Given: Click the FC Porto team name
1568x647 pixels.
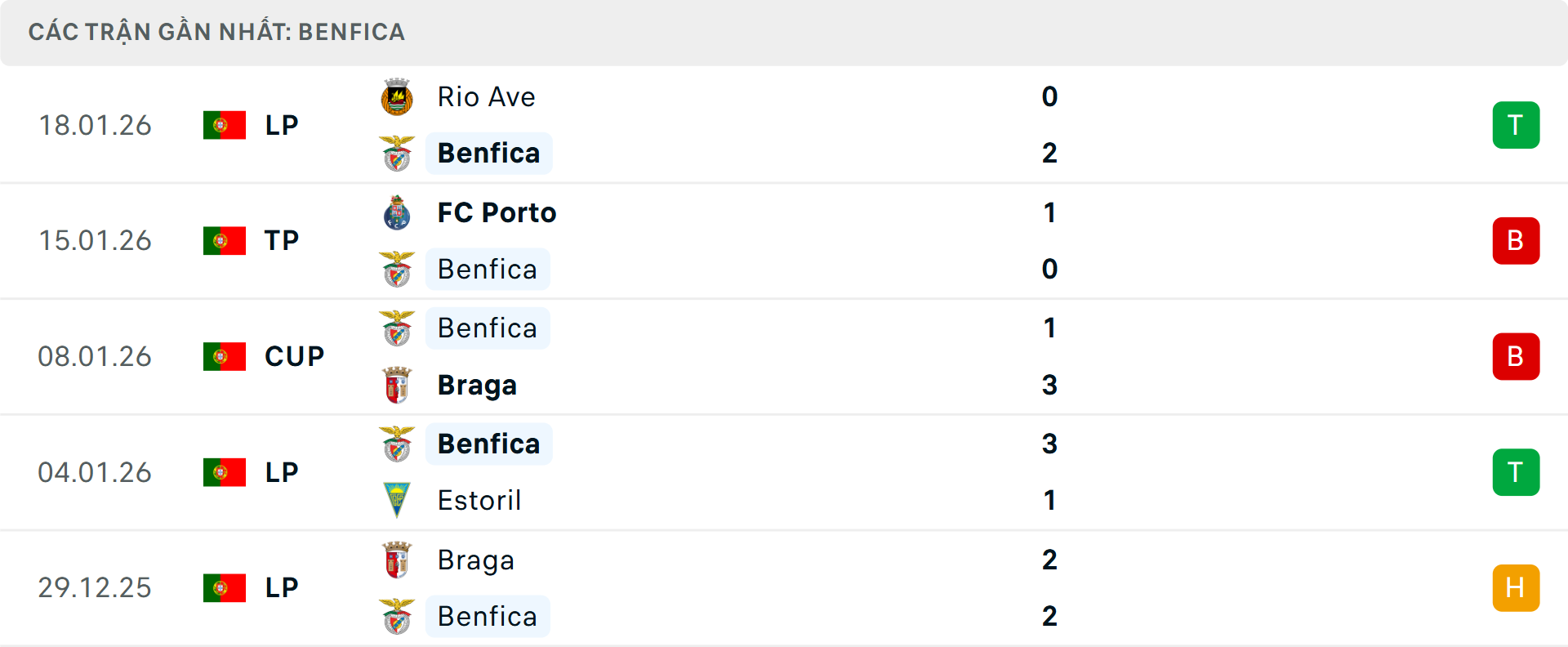Looking at the screenshot, I should (x=493, y=212).
